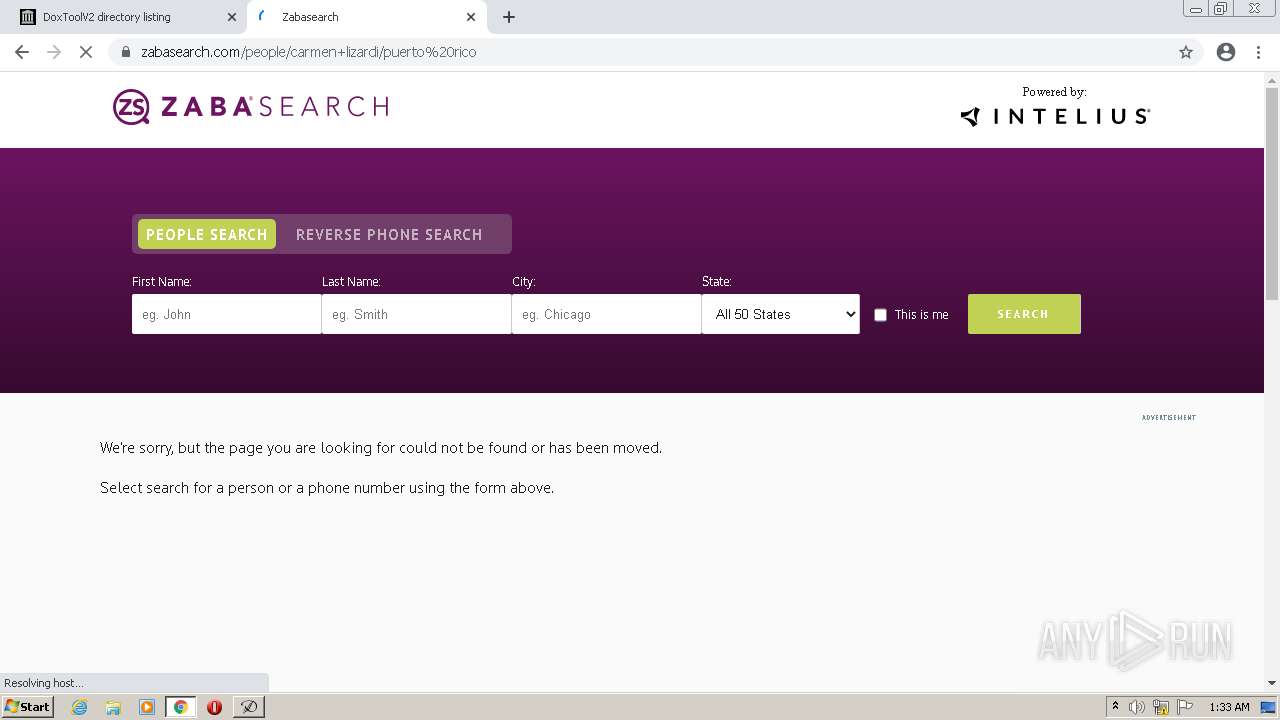Screen dimensions: 1280x720
Task: Close the Zabasearch tab
Action: click(471, 17)
